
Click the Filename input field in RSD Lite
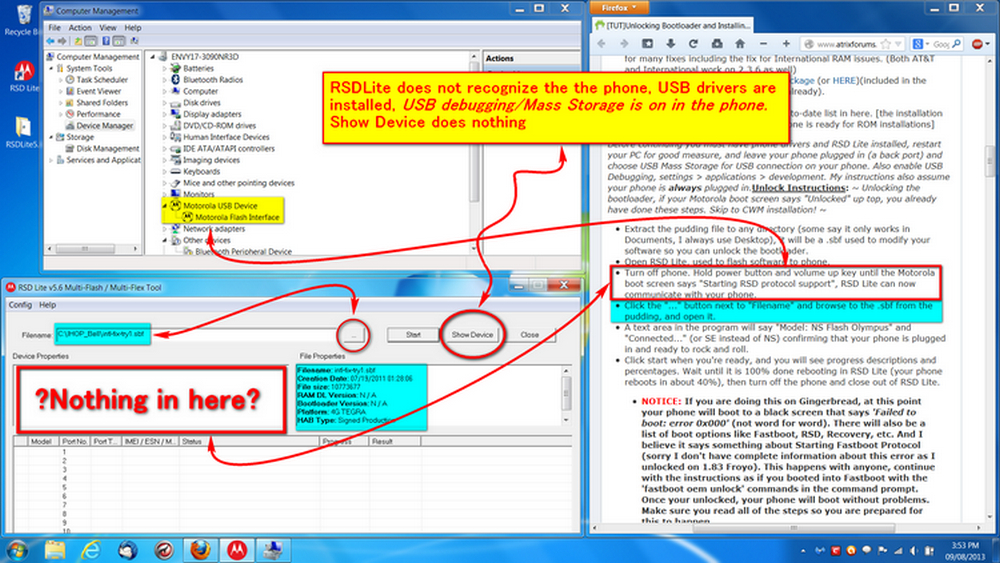coord(195,335)
